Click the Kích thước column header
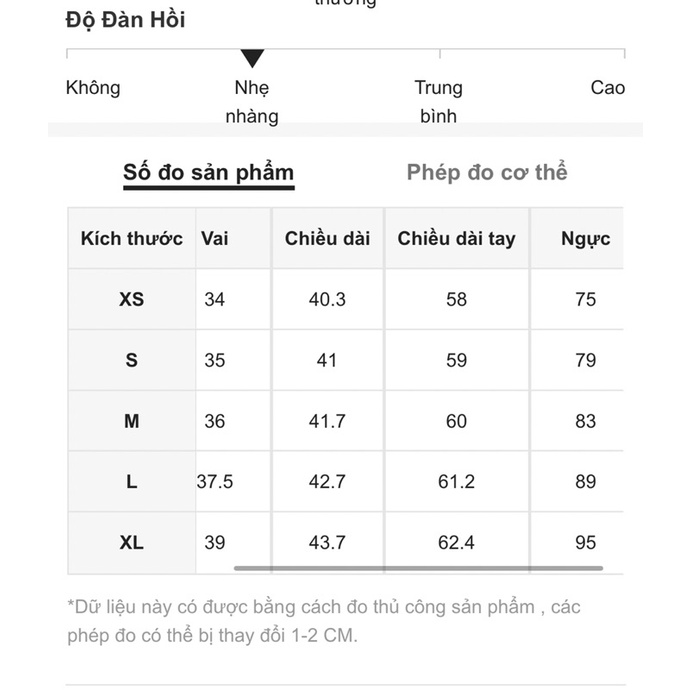The width and height of the screenshot is (690, 690). pyautogui.click(x=132, y=239)
